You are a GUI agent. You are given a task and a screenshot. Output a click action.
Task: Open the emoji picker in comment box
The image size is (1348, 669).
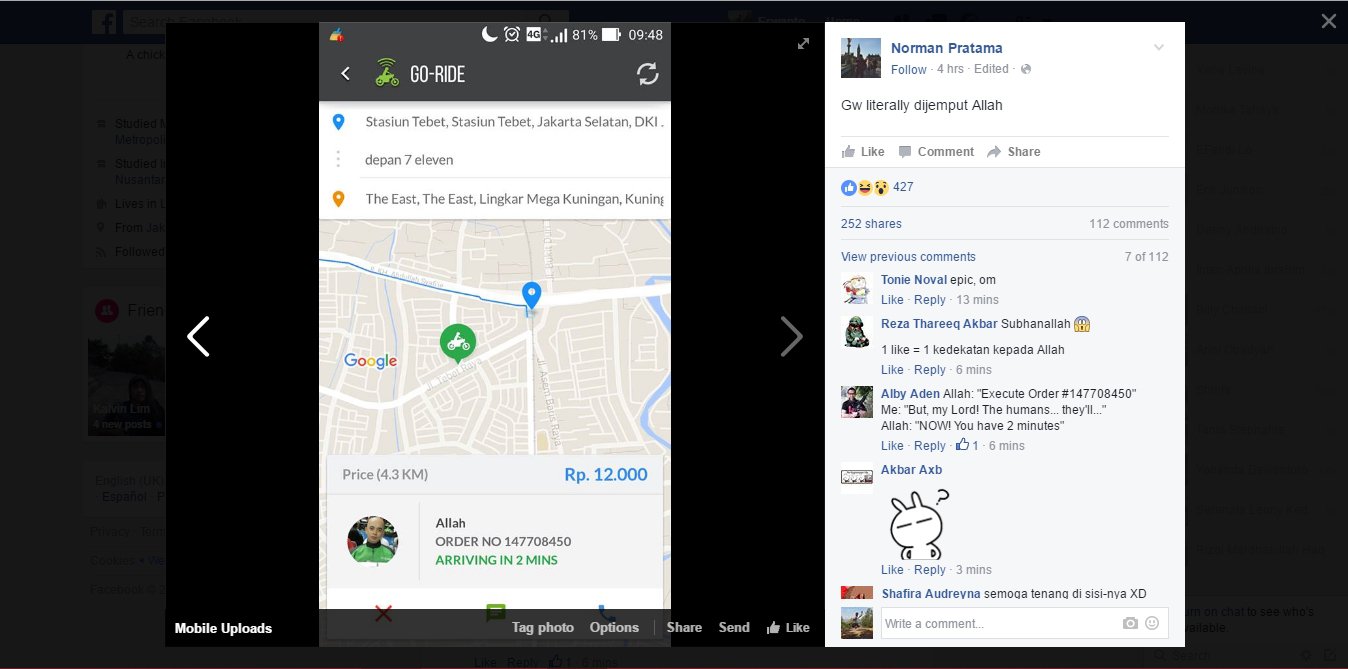click(1152, 623)
